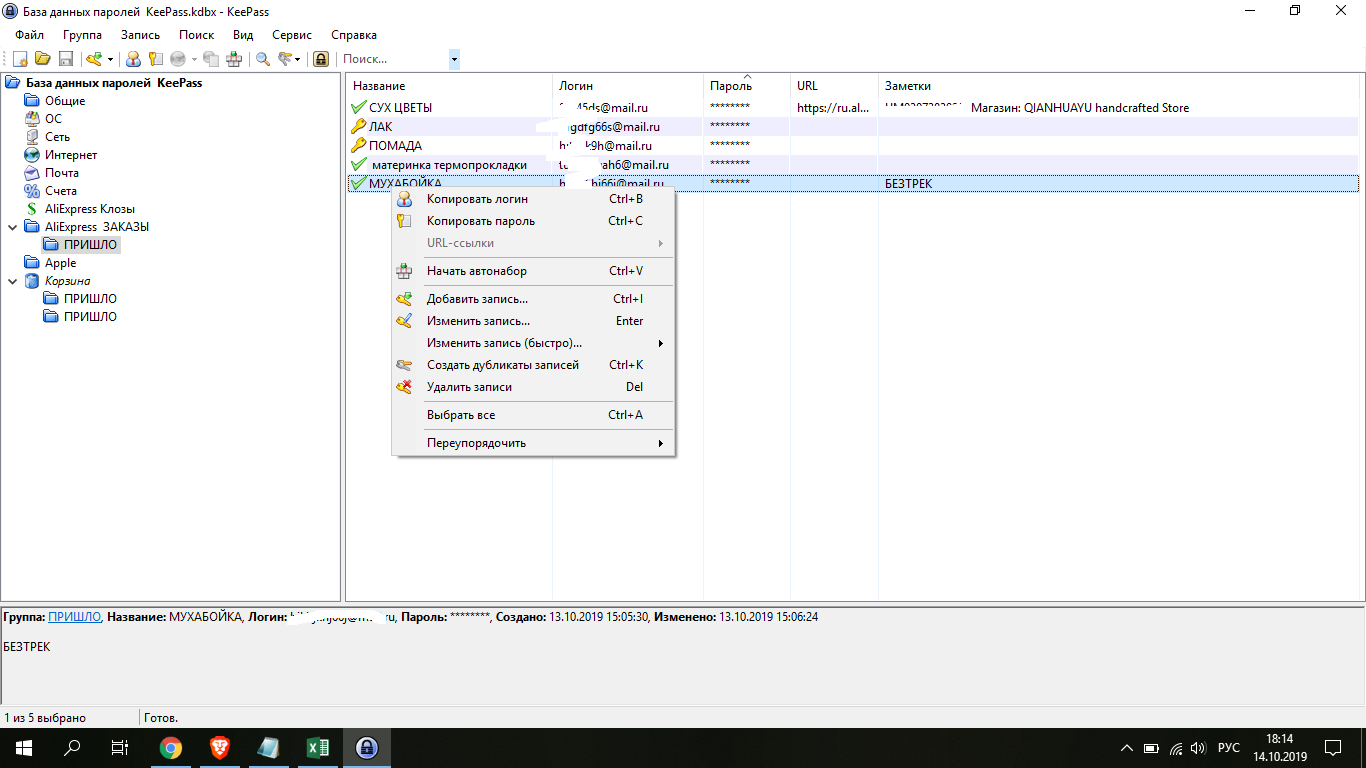
Task: Open the Вид menu
Action: click(x=243, y=35)
